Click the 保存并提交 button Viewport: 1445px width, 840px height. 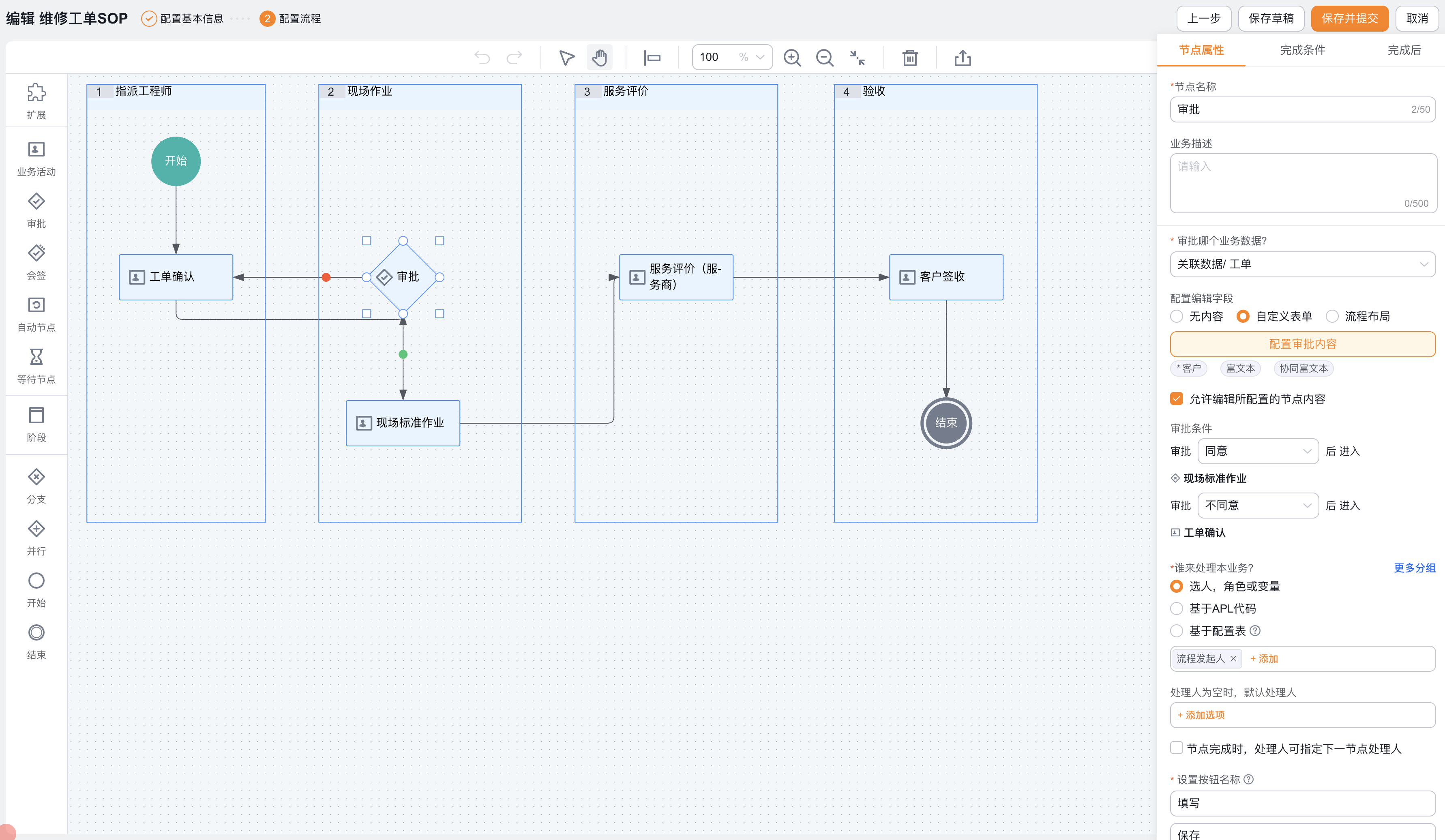pos(1350,18)
